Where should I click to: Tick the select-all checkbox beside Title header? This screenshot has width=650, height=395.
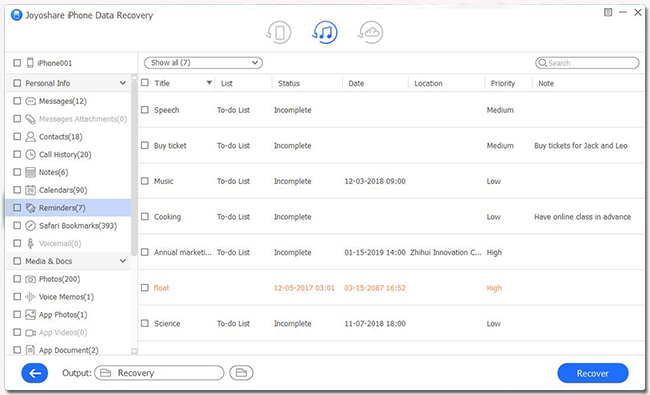[x=145, y=83]
